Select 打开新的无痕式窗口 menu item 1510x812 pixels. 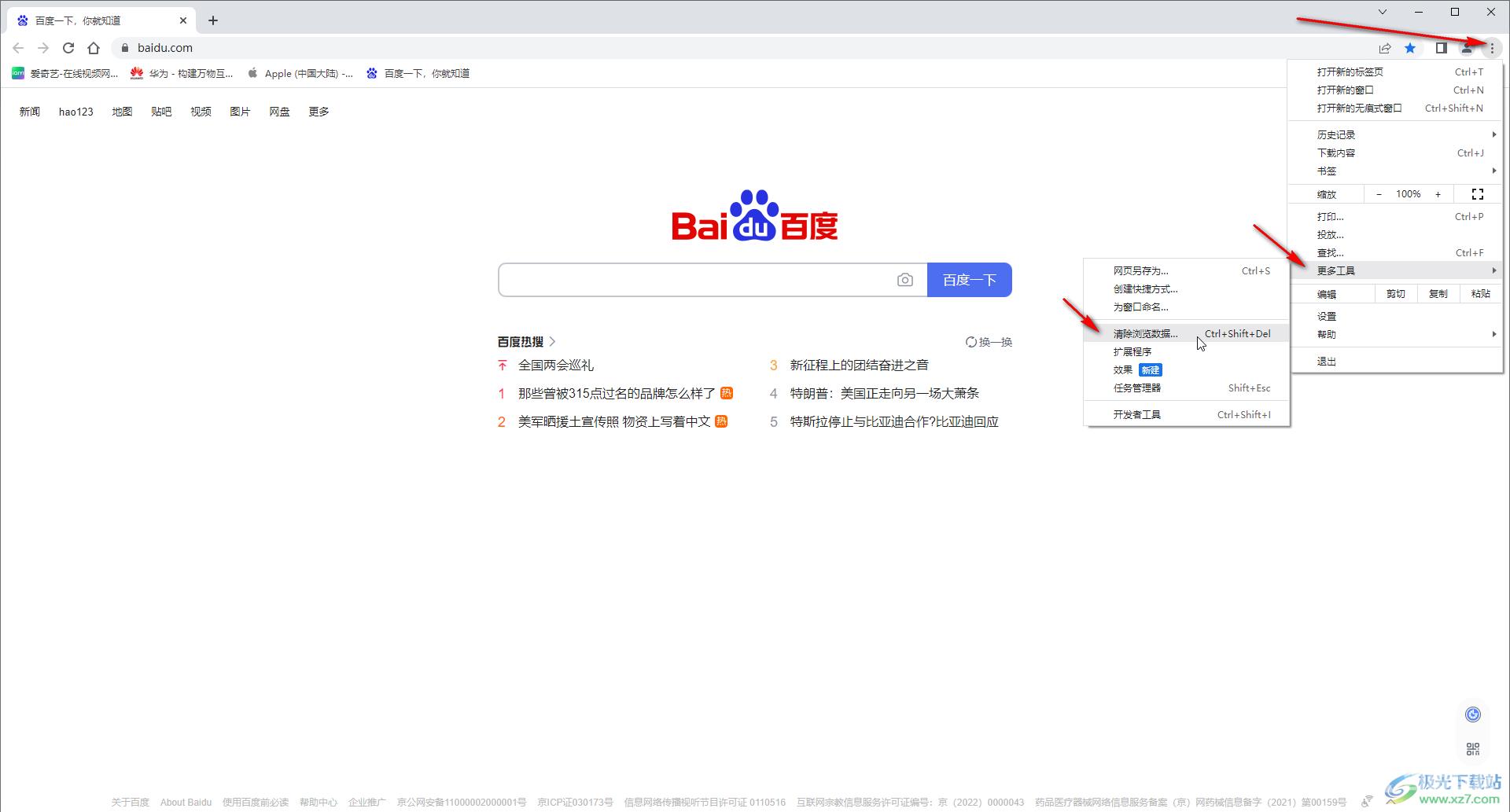click(1396, 108)
